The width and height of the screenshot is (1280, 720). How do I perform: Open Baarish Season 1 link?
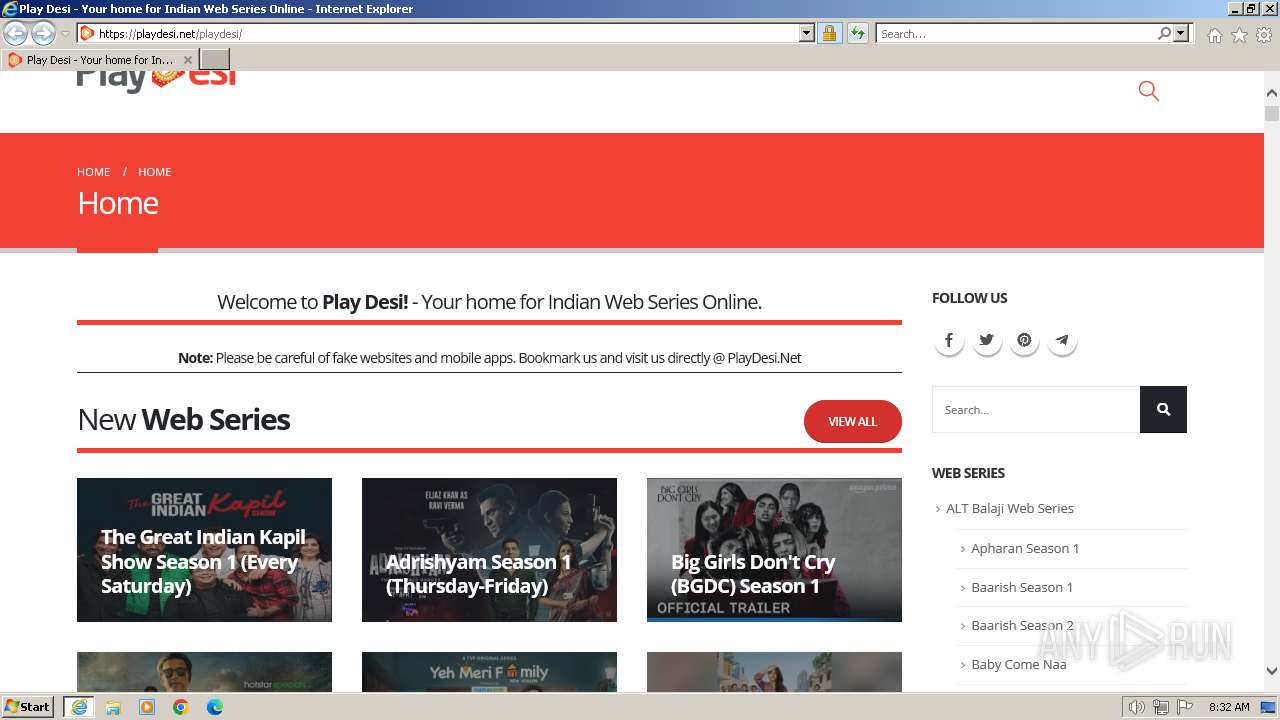pos(1022,587)
